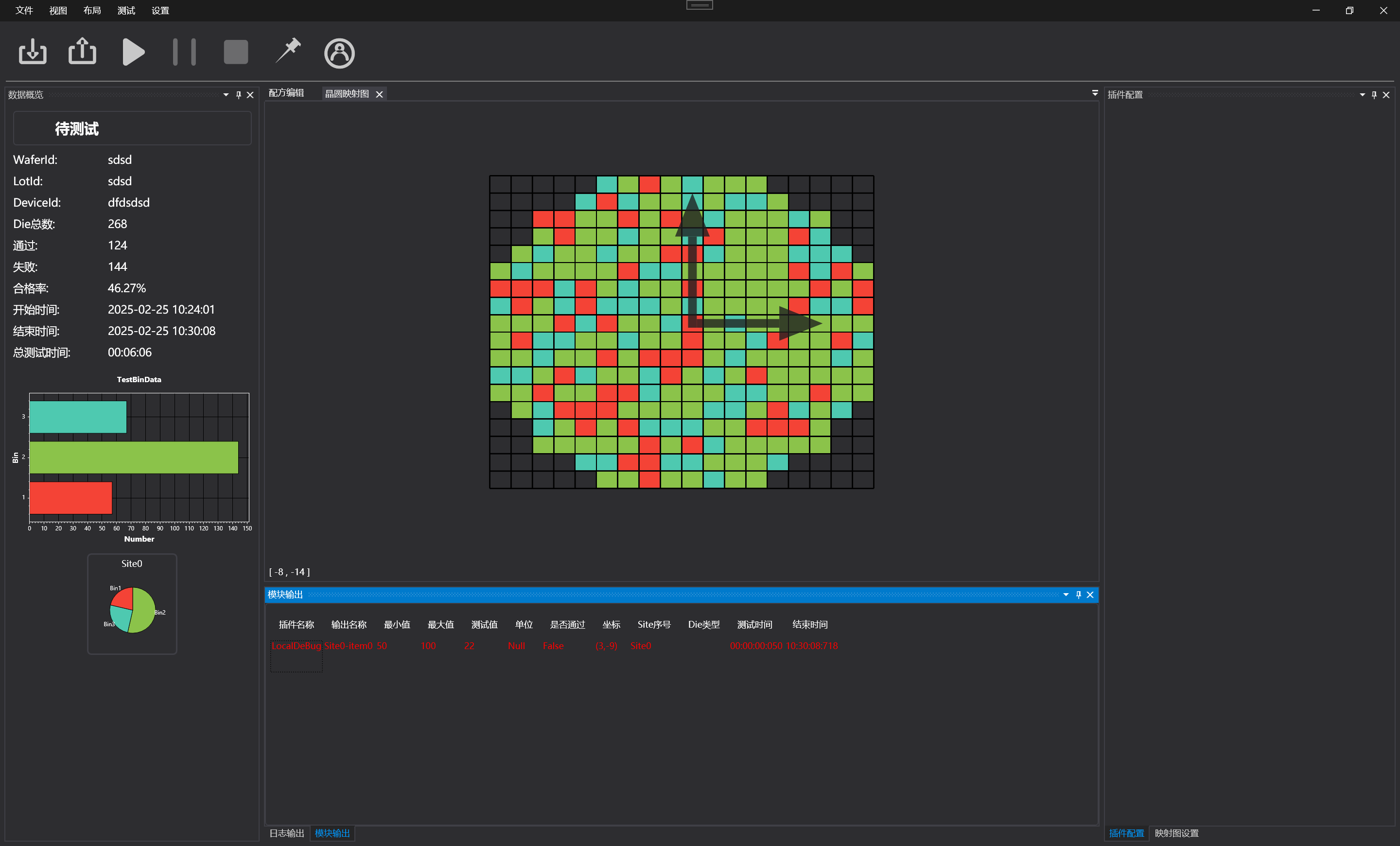Click the Die类型 column header
This screenshot has width=1400, height=846.
pyautogui.click(x=704, y=625)
